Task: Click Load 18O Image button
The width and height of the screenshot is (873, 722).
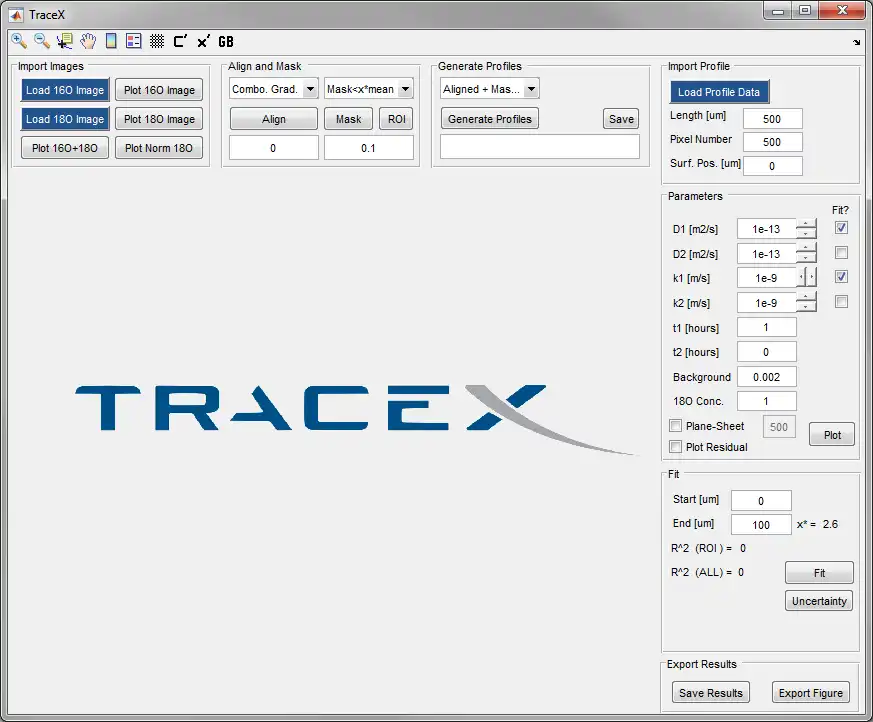Action: (x=65, y=119)
